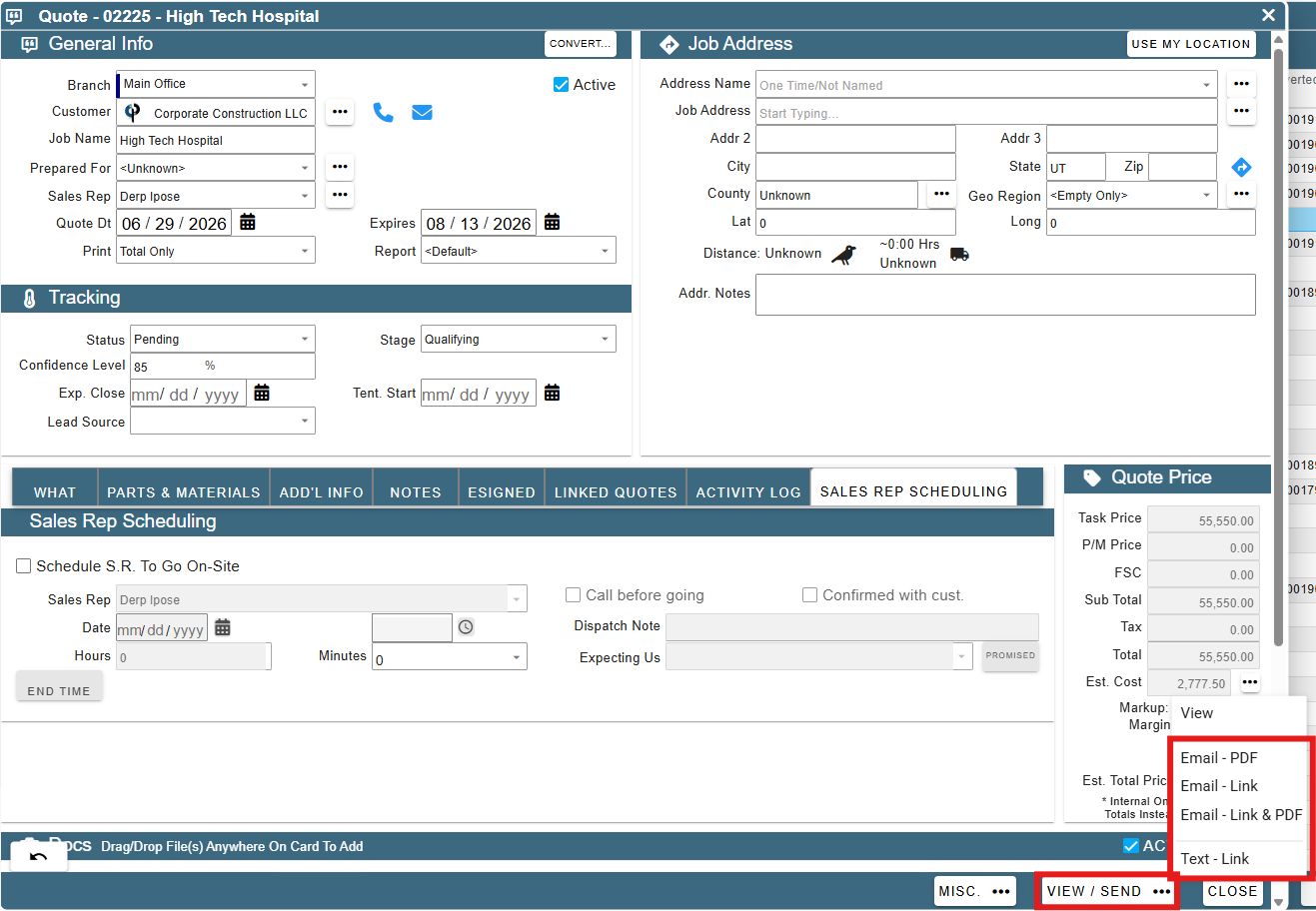Click the email envelope icon beside Customer
The height and width of the screenshot is (911, 1316).
pyautogui.click(x=422, y=112)
